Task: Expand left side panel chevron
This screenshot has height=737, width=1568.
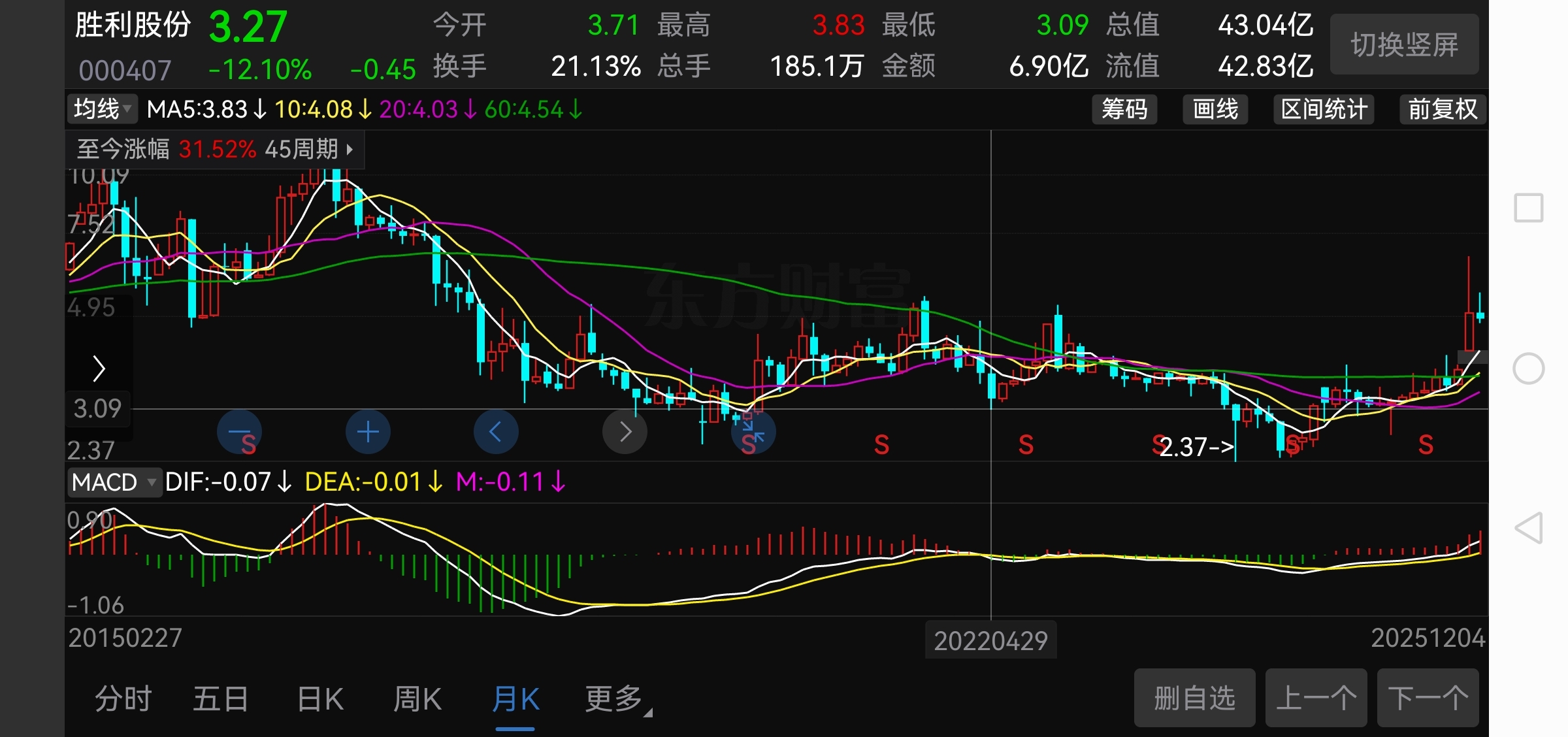Action: click(x=99, y=368)
